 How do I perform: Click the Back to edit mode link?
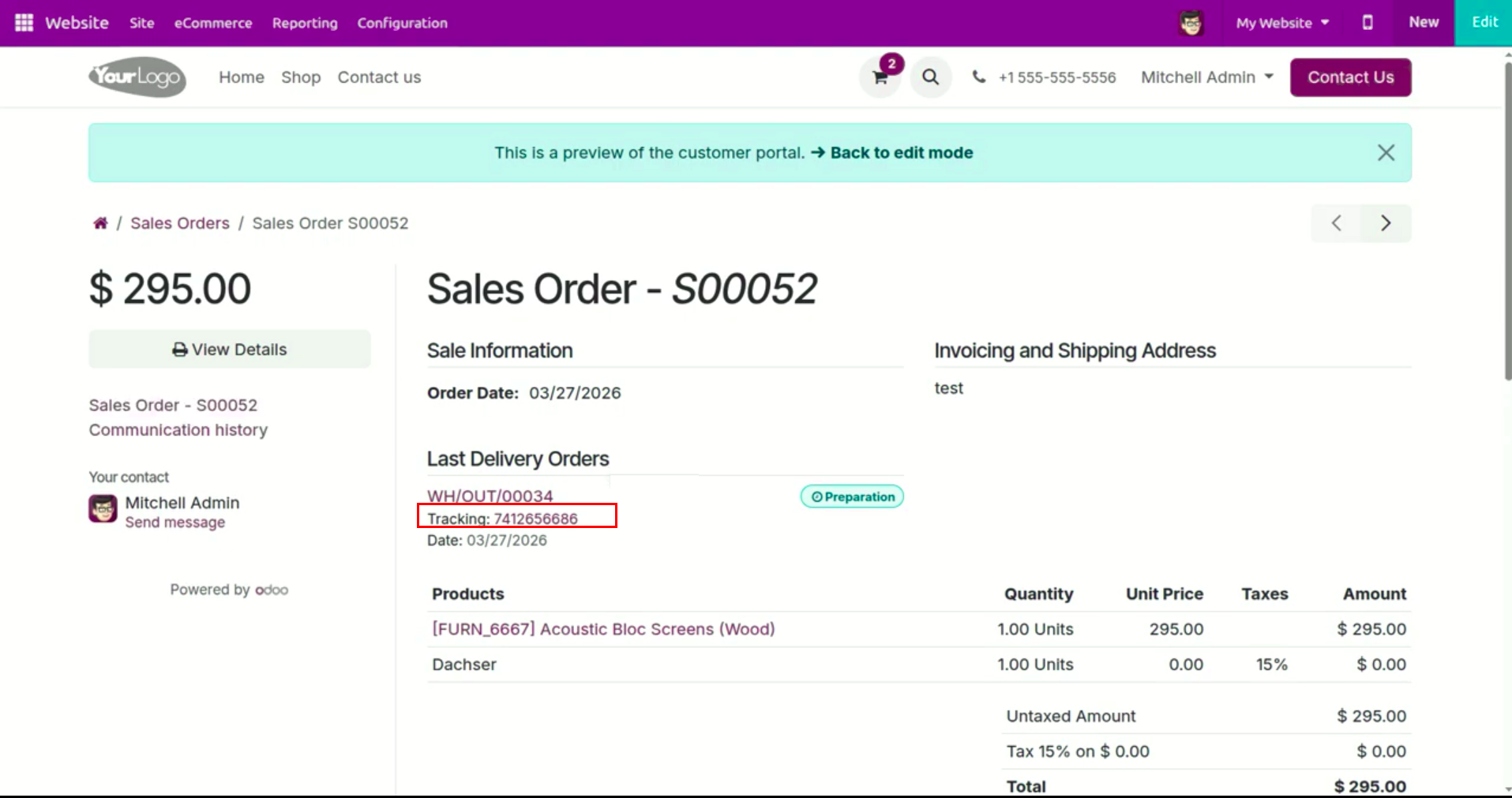892,152
